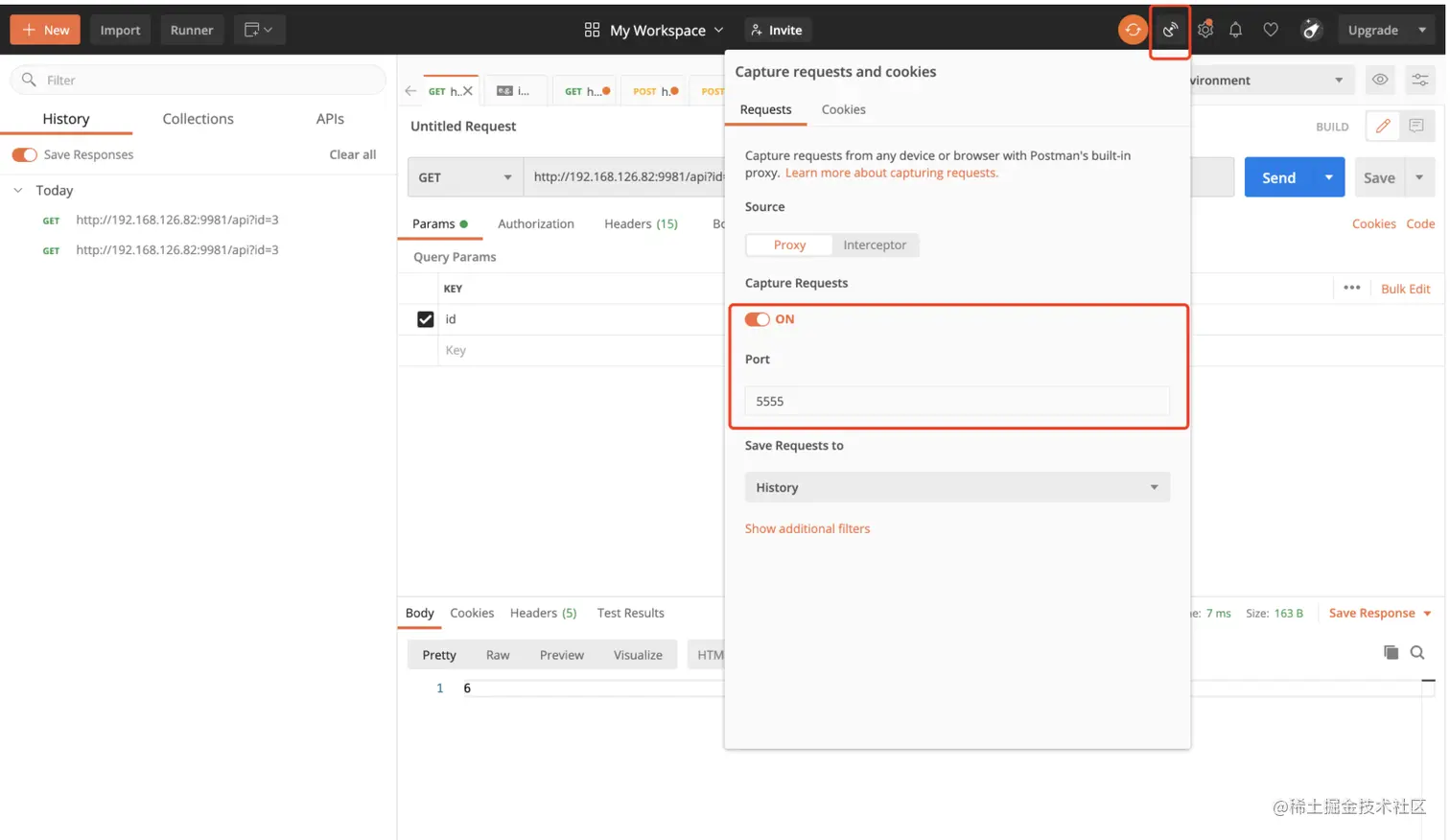Open the settings gear icon
This screenshot has width=1450, height=840.
1205,30
